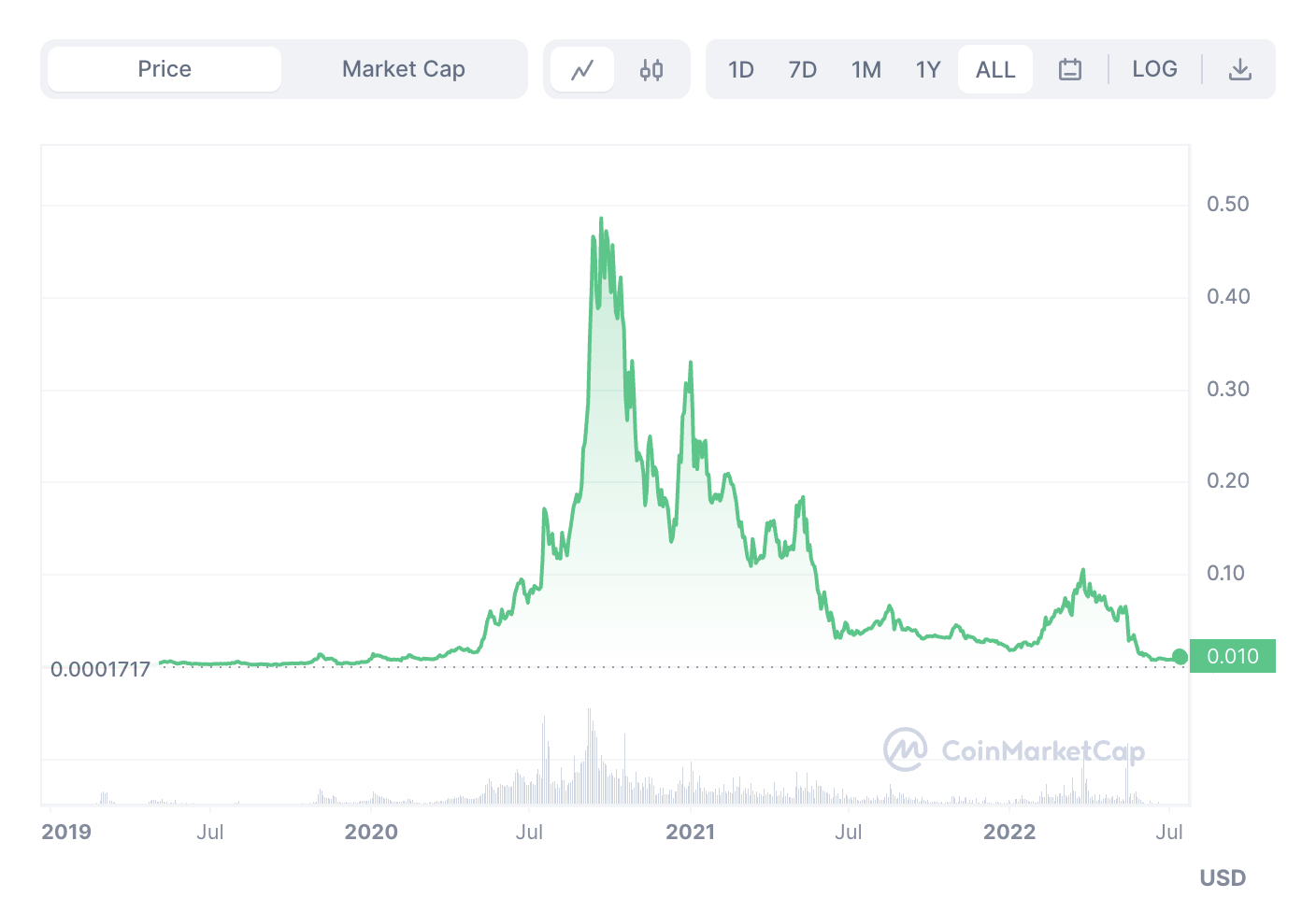The image size is (1316, 912).
Task: Click the highlighted ALL button
Action: pos(994,68)
